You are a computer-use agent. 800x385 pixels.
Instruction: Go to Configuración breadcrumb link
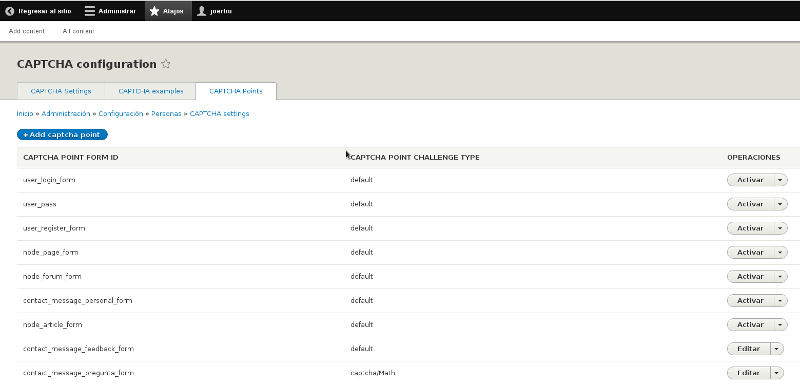(x=121, y=114)
